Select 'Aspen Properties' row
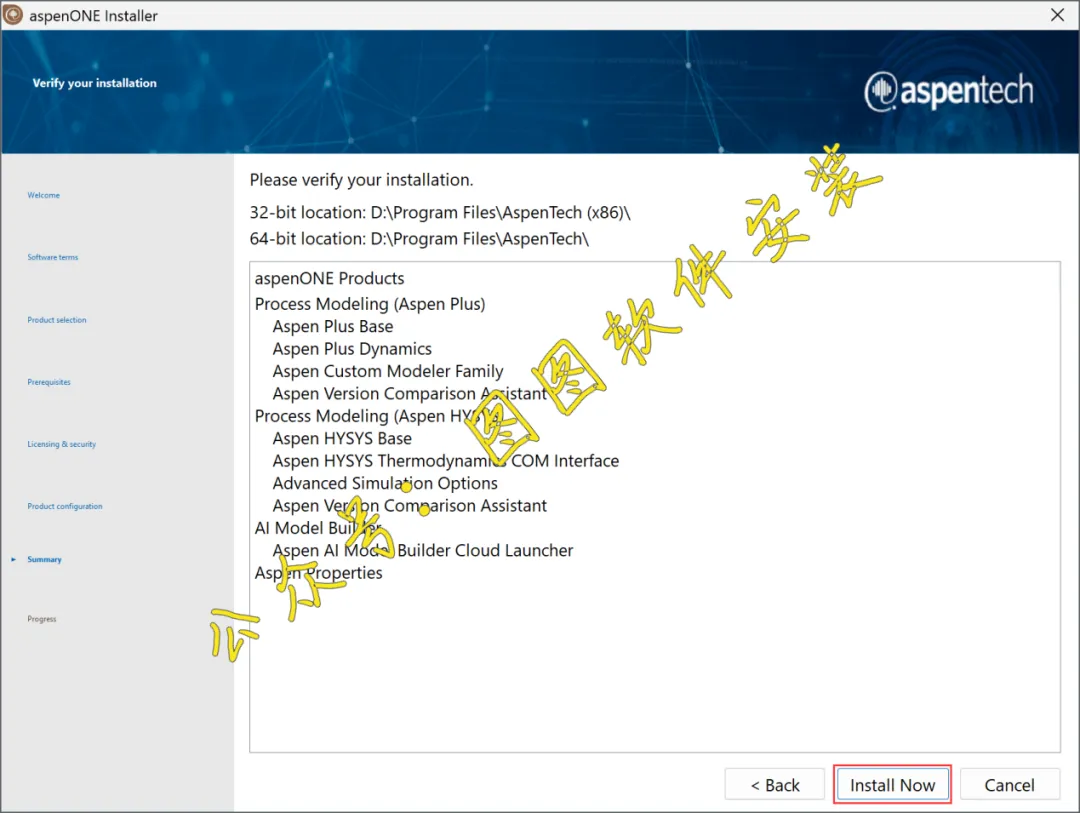This screenshot has width=1080, height=813. coord(318,573)
